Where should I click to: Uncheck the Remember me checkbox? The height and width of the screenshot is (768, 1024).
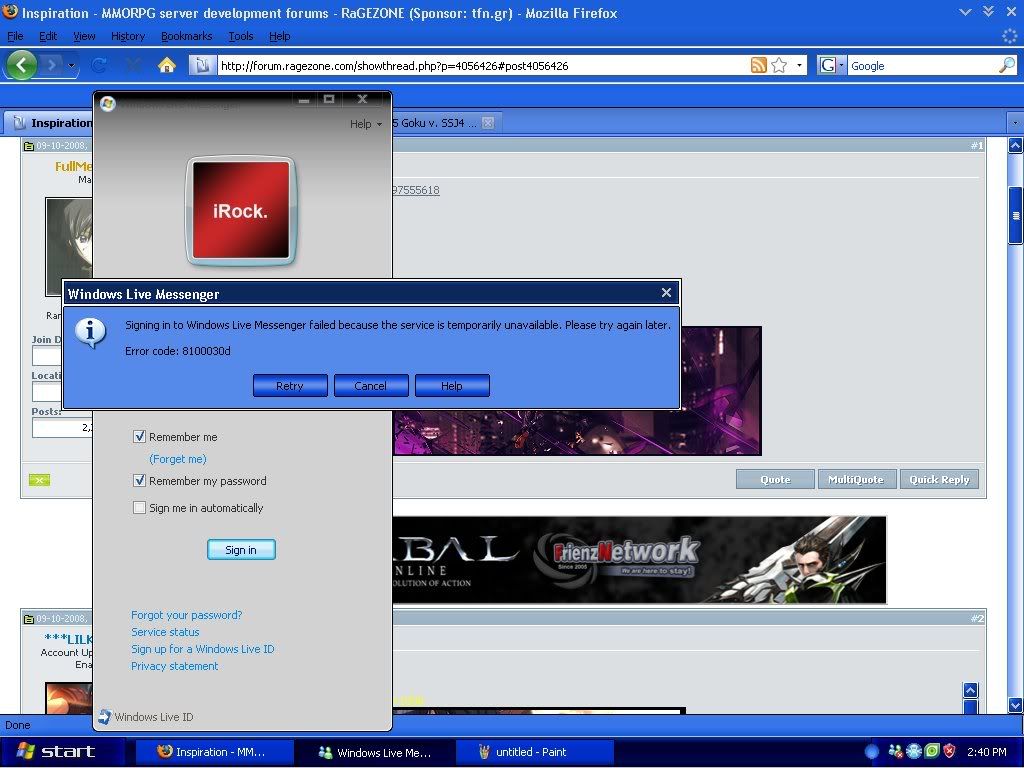click(140, 437)
